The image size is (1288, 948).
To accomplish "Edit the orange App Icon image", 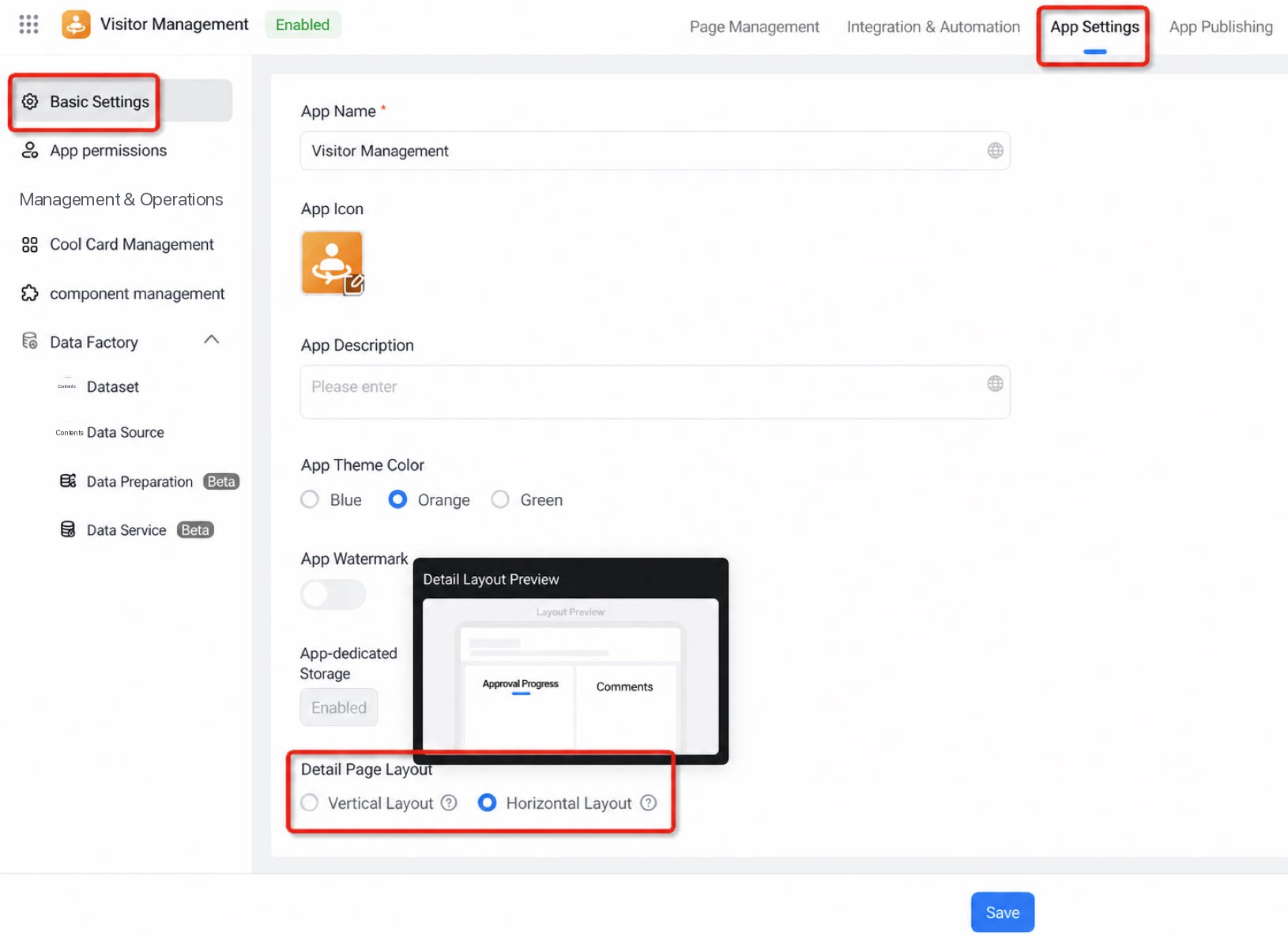I will (x=333, y=263).
